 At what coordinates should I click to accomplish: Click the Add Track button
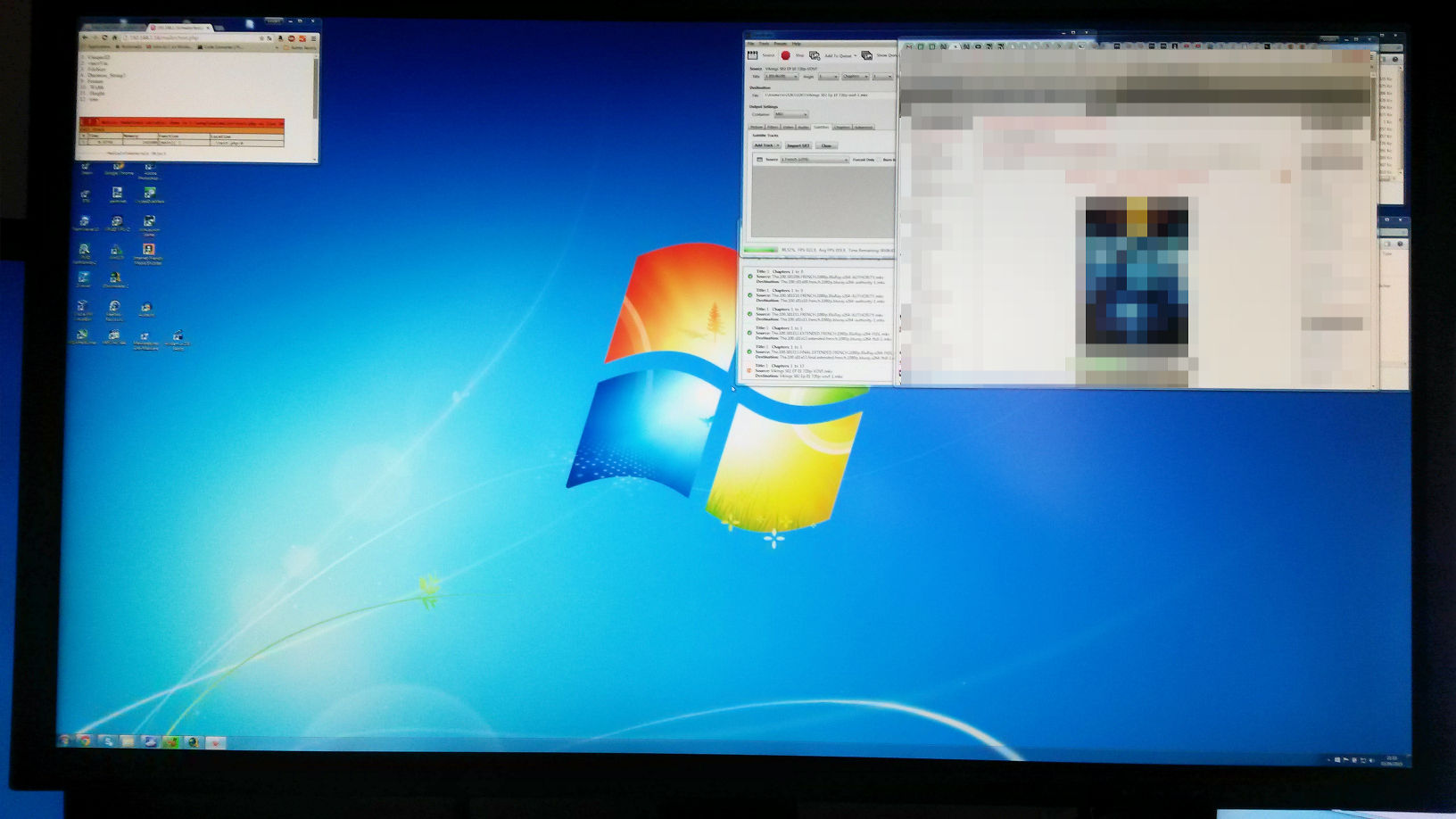click(766, 145)
